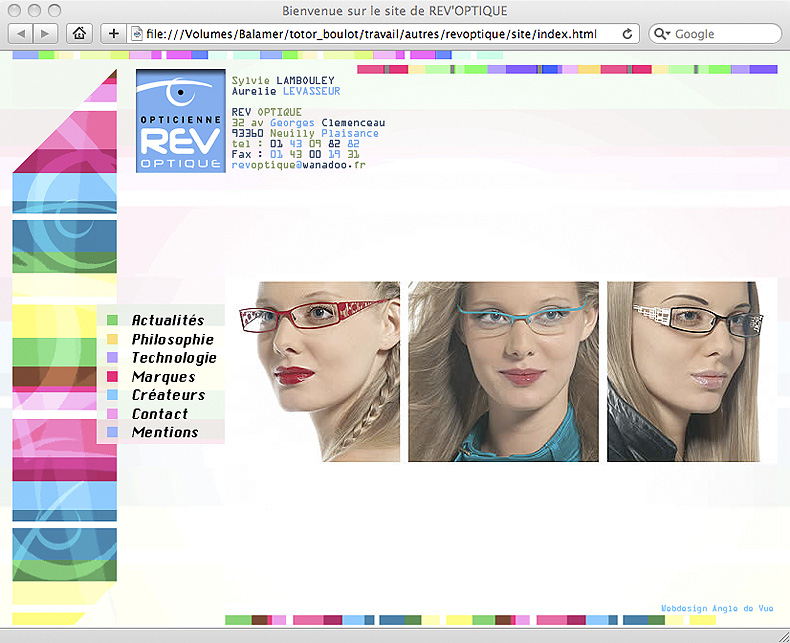Click the browser Forward arrow button
This screenshot has height=643, width=790.
(47, 33)
